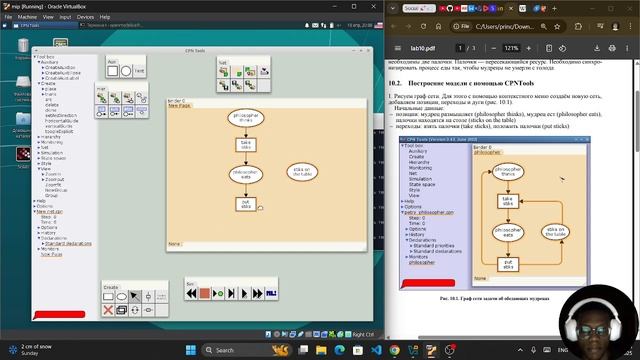The width and height of the screenshot is (640, 360).
Task: Select the auxiliary ellipse tool in Aux palette
Action: click(126, 71)
